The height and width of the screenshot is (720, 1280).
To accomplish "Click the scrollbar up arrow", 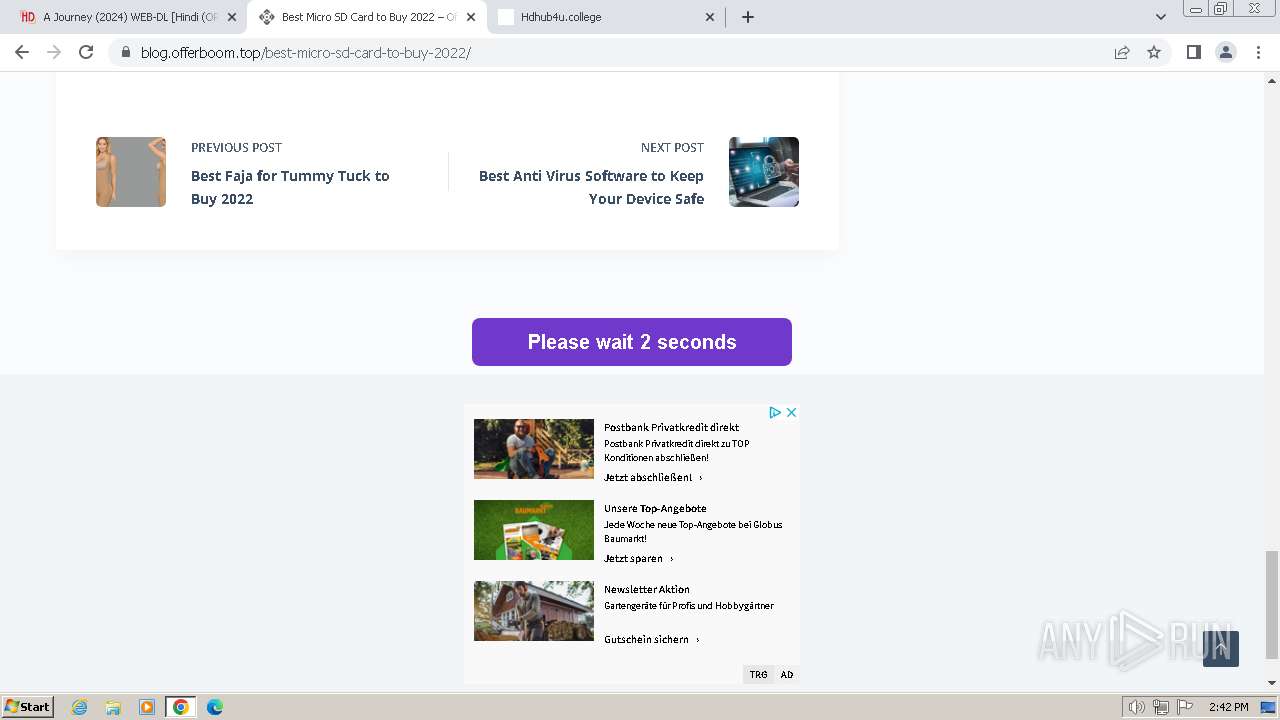I will [x=1272, y=80].
